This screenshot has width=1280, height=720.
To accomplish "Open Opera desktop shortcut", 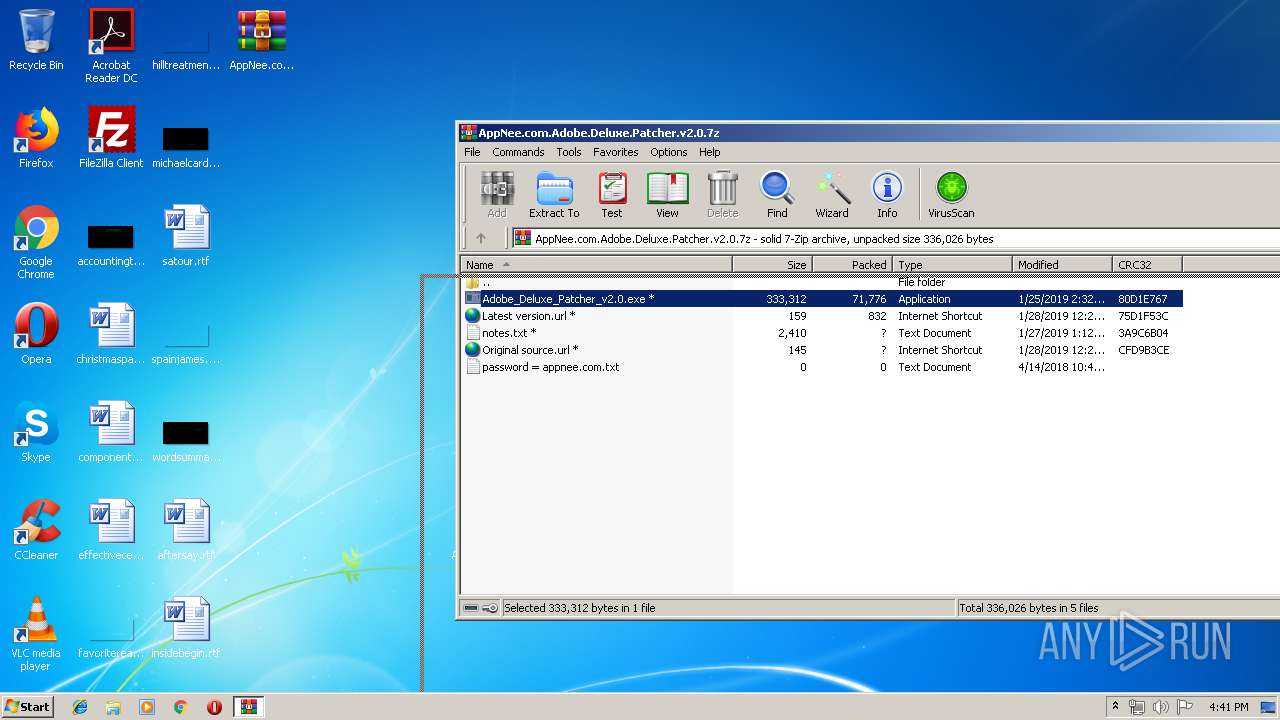I will 36,334.
